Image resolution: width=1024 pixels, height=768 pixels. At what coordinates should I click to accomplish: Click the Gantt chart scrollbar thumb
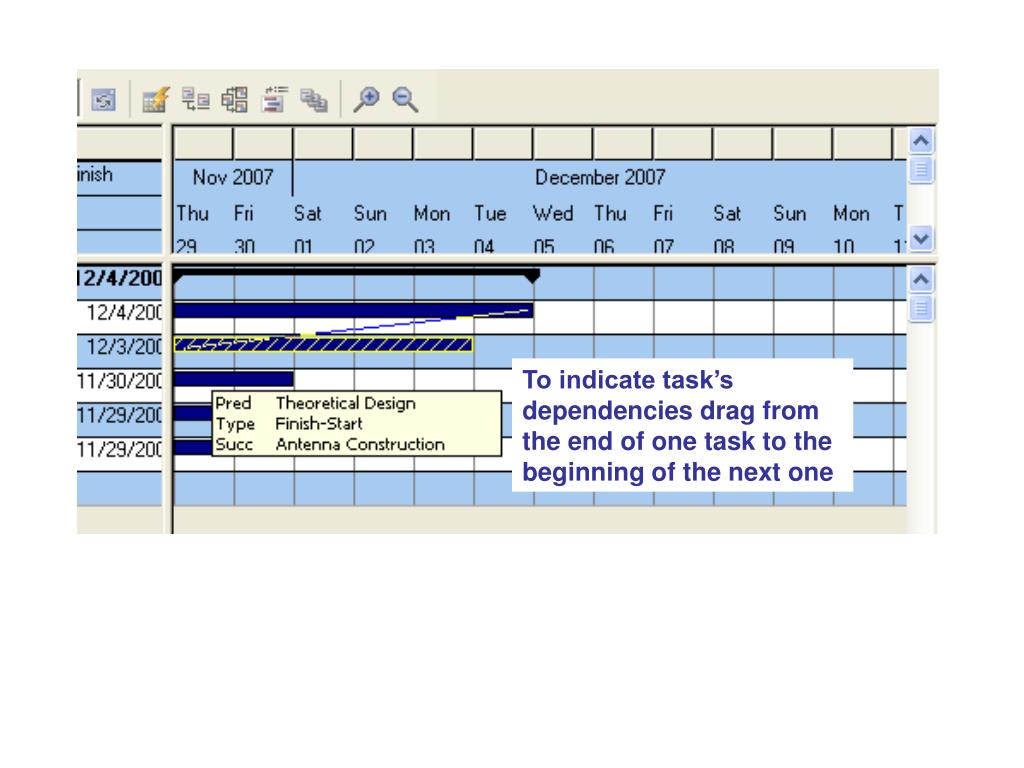pos(921,308)
